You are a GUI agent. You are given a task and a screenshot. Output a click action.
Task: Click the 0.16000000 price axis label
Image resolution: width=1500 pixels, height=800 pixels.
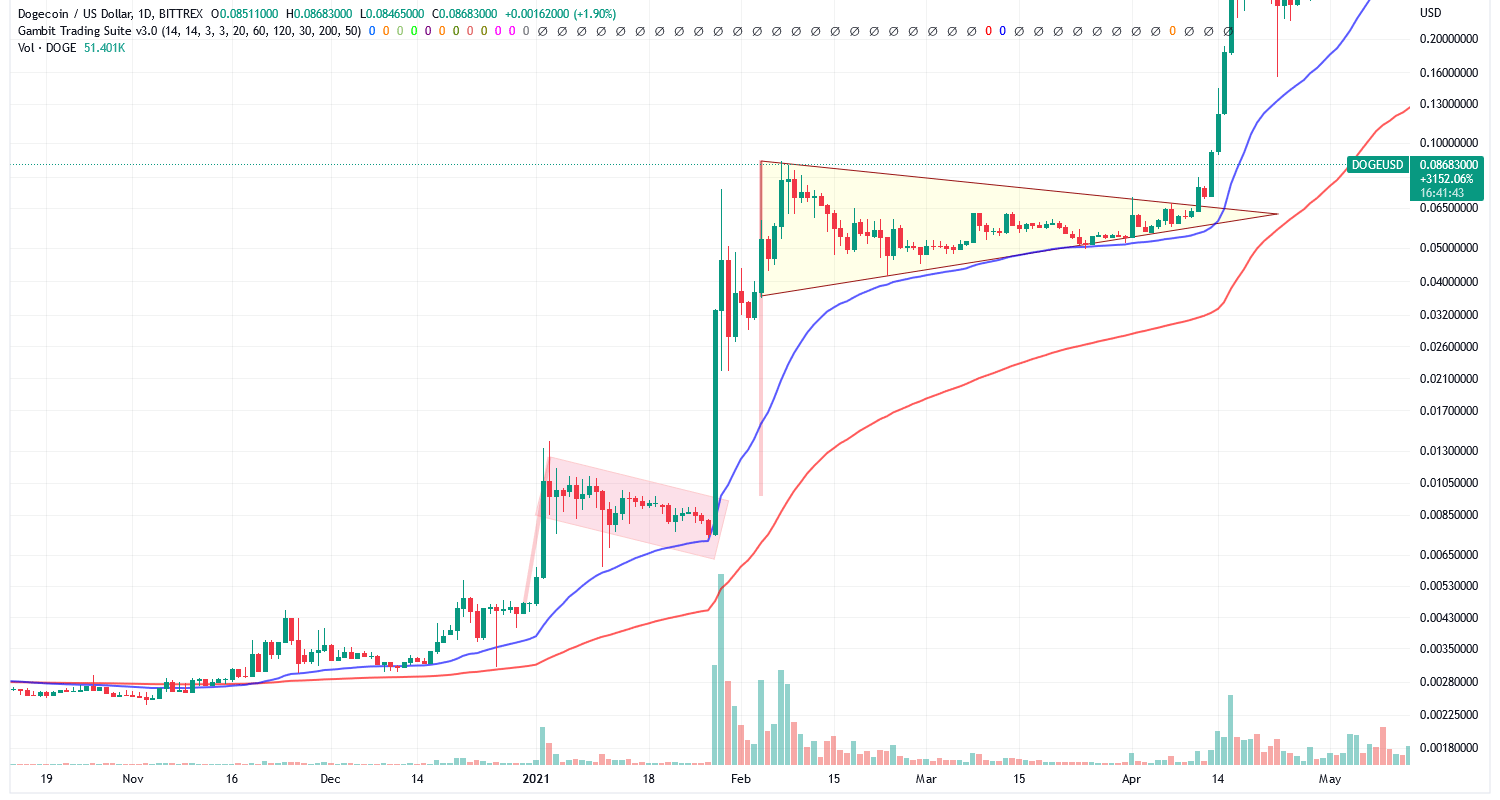point(1450,73)
